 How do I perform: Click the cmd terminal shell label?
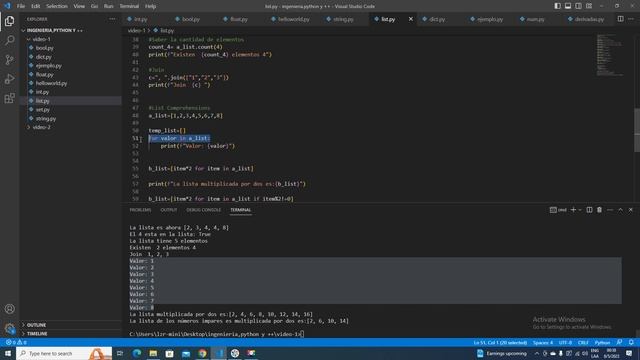point(558,210)
